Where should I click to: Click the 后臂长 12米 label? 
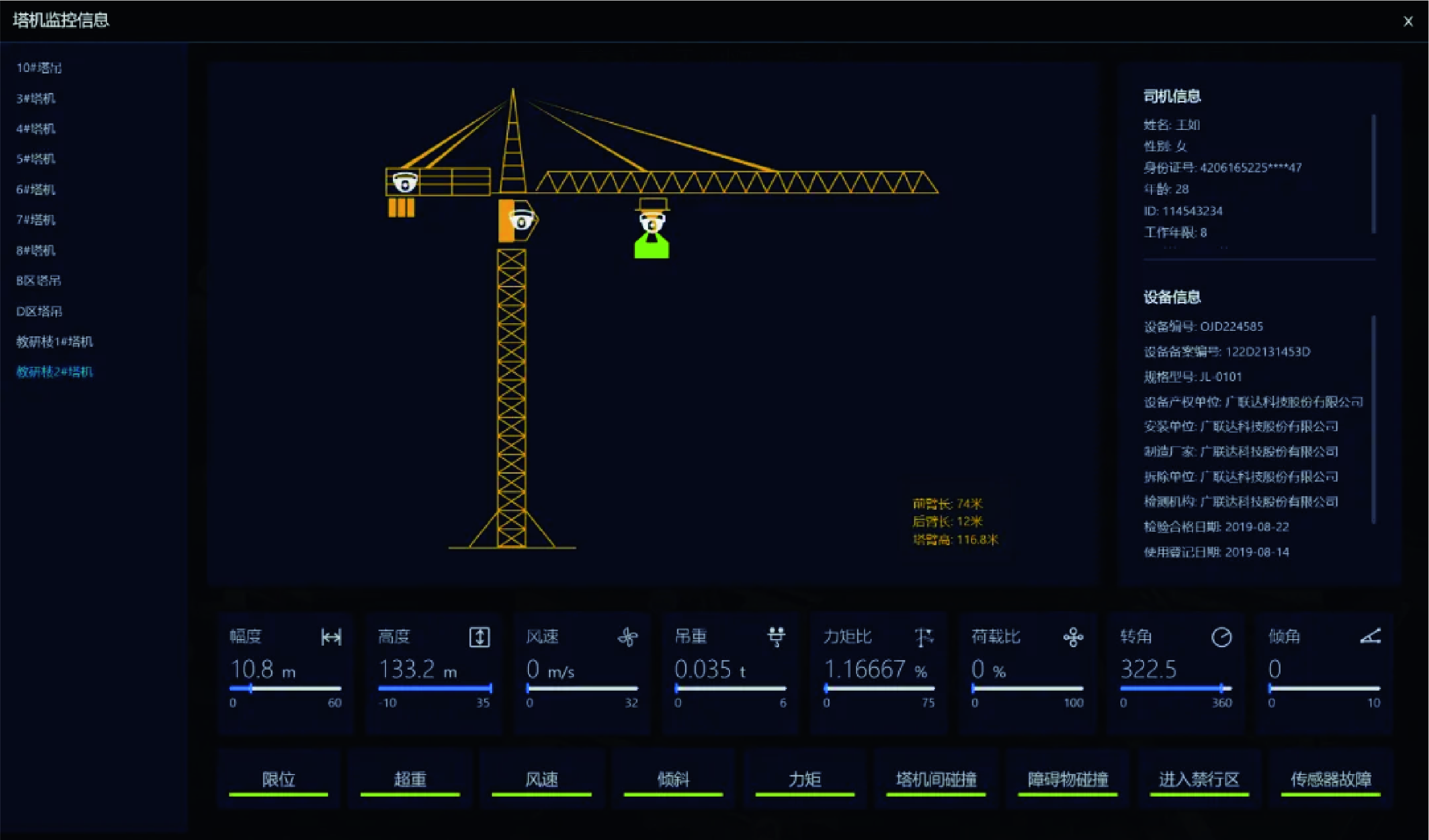pyautogui.click(x=947, y=522)
